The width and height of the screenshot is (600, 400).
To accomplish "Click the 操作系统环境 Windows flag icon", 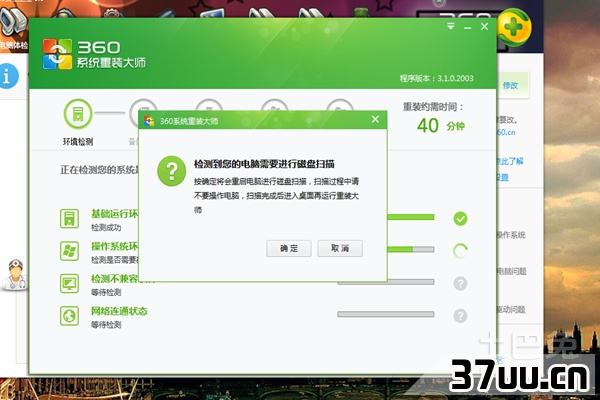I will [69, 251].
